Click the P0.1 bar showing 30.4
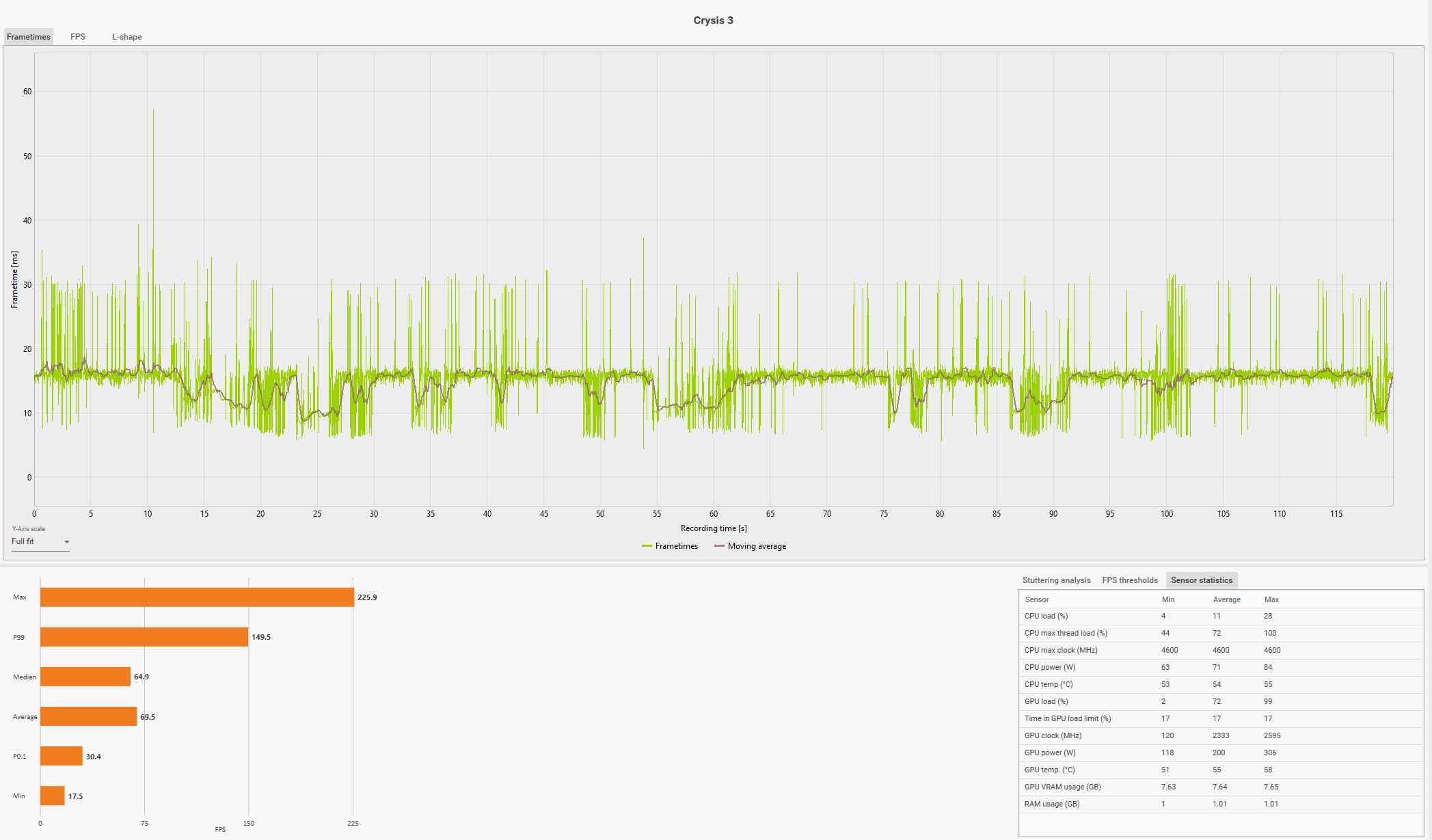The width and height of the screenshot is (1432, 840). pos(62,756)
